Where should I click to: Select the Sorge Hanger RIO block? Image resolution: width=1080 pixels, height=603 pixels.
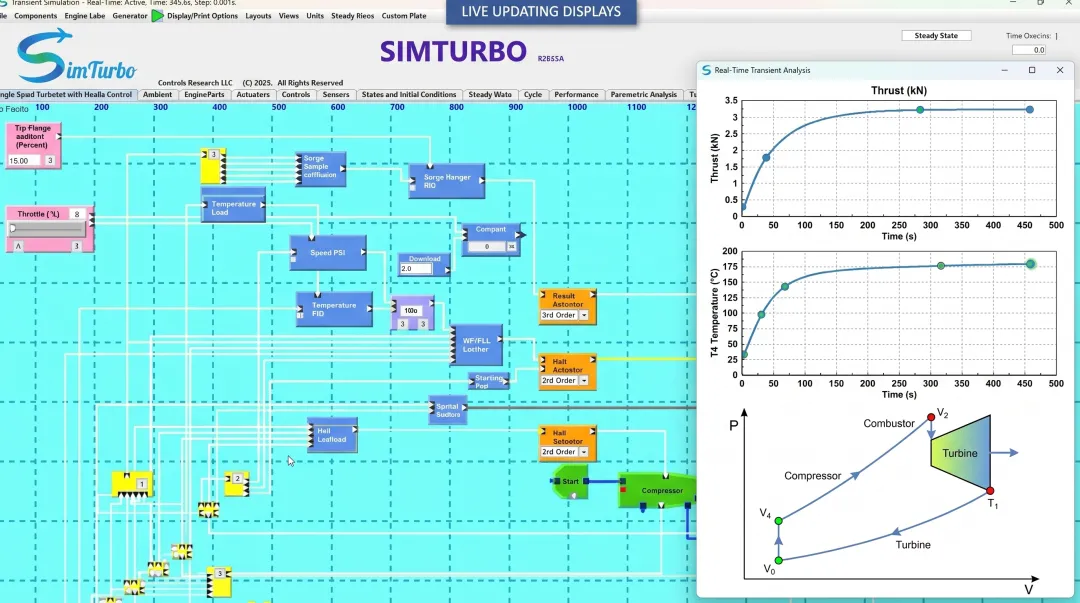(x=446, y=181)
